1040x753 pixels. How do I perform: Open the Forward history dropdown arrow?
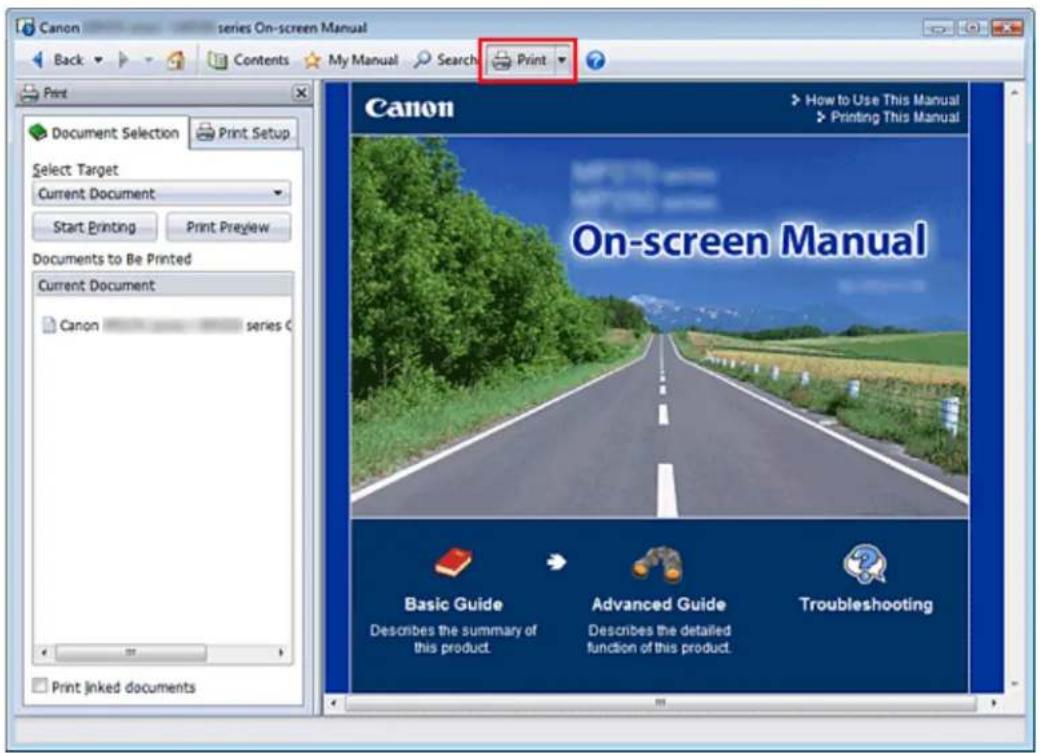pos(149,60)
